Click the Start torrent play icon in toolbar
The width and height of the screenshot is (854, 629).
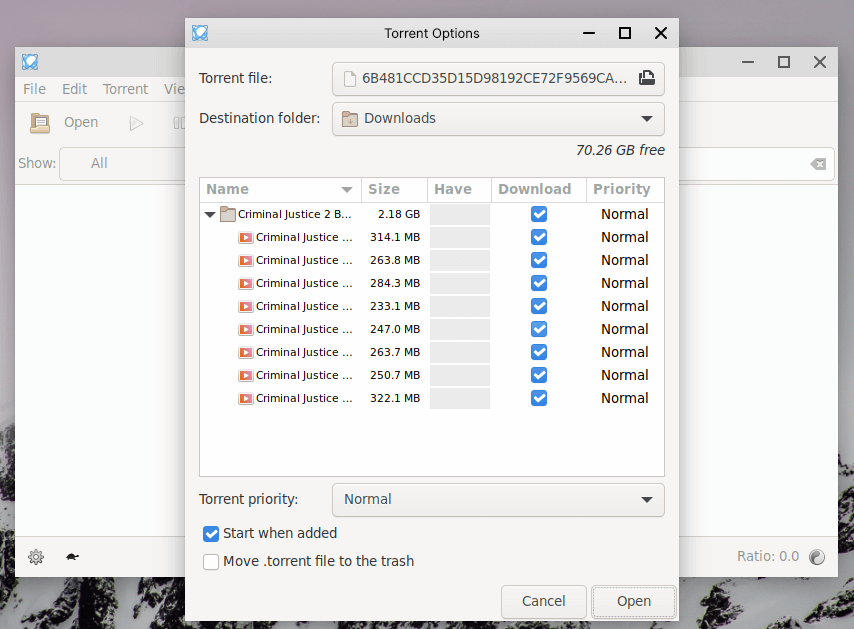point(136,123)
